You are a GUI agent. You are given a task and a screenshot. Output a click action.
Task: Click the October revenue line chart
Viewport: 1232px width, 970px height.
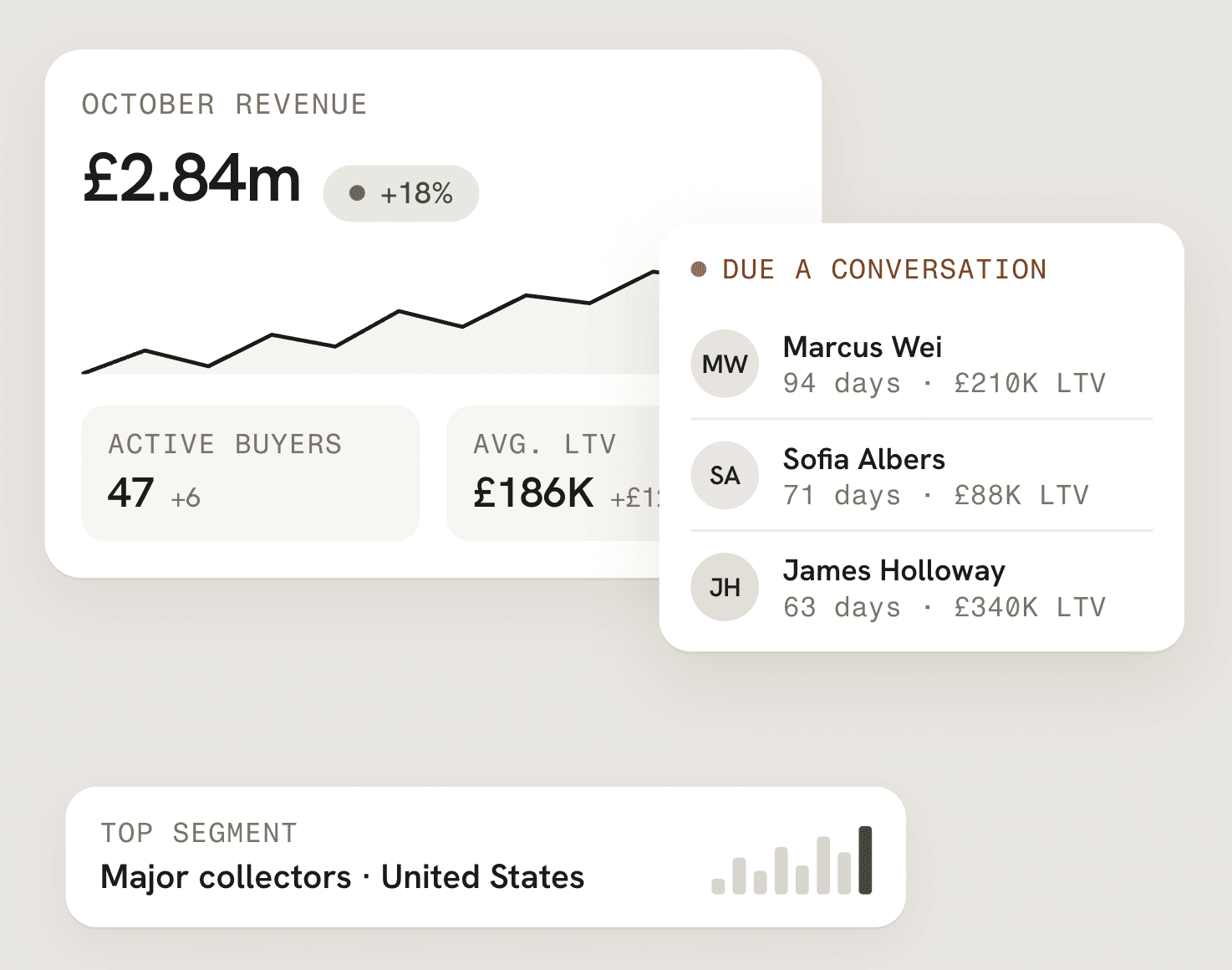tap(370, 323)
